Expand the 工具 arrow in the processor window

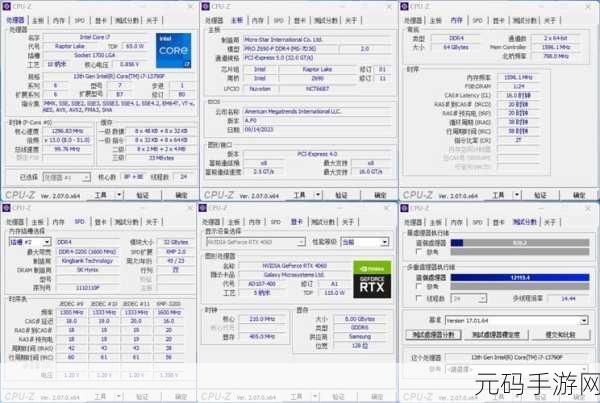click(x=119, y=195)
